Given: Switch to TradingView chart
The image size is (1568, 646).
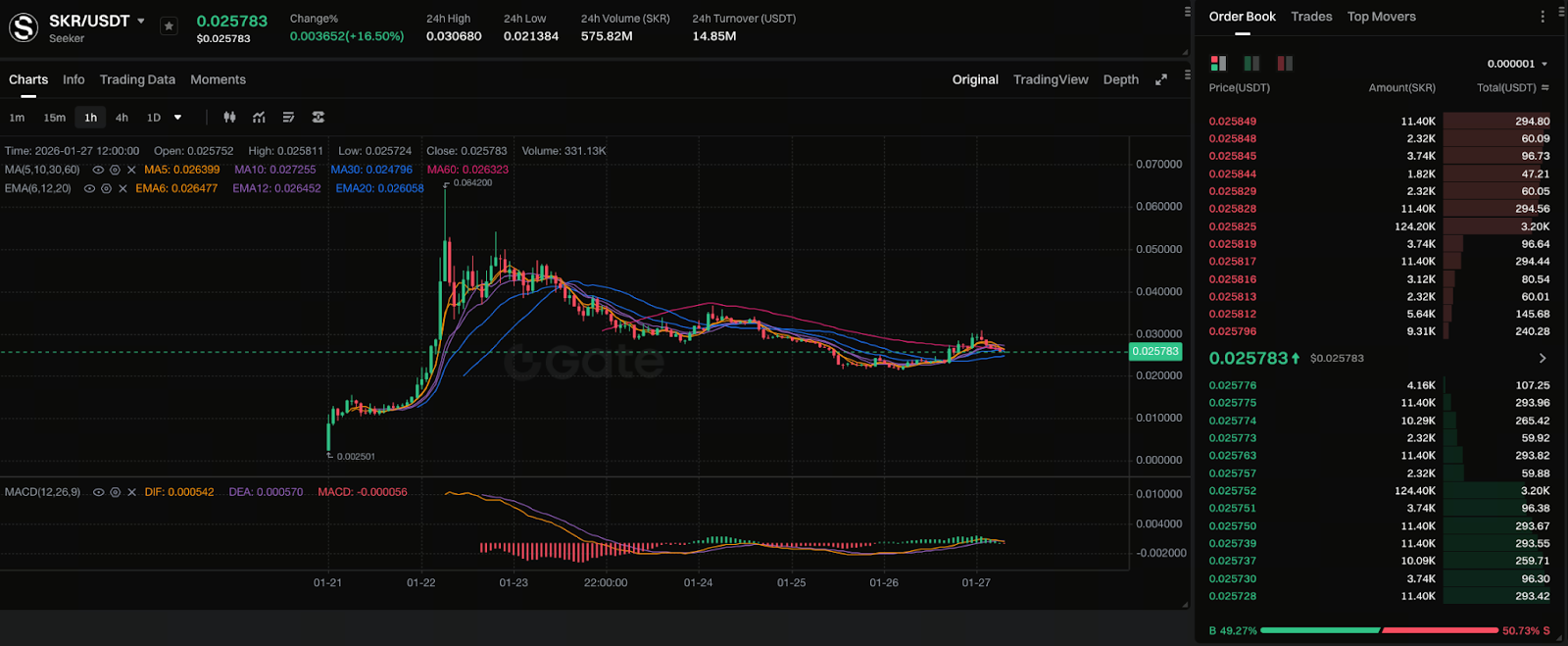Looking at the screenshot, I should (x=1051, y=79).
